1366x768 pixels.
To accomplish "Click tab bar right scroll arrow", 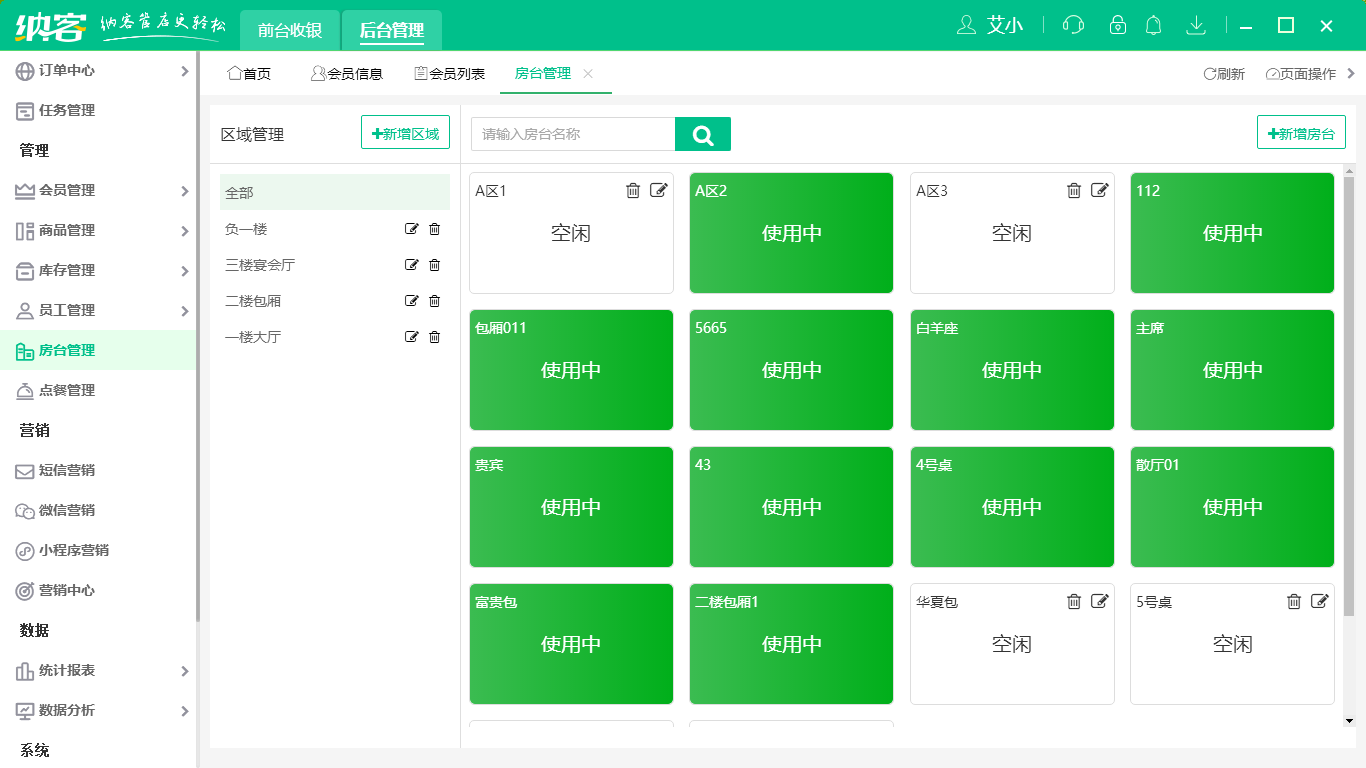I will click(x=1351, y=73).
